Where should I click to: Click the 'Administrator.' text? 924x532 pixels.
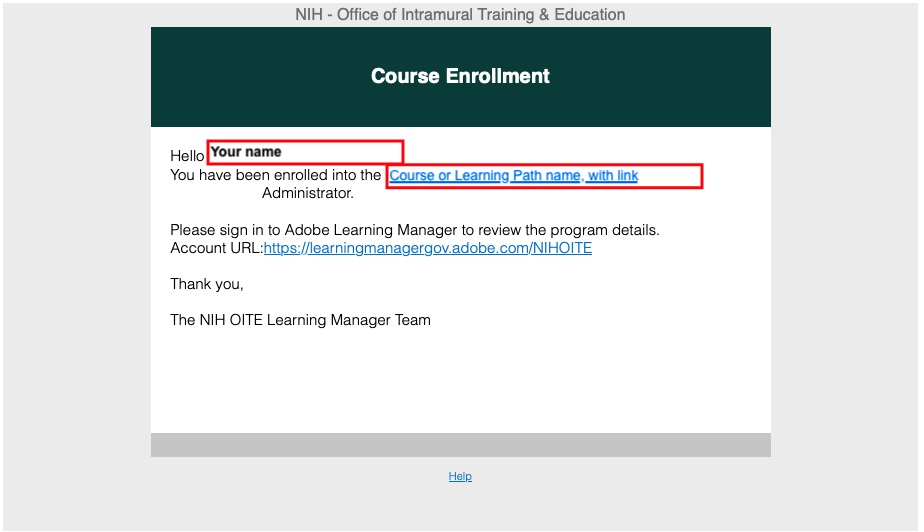coord(308,193)
